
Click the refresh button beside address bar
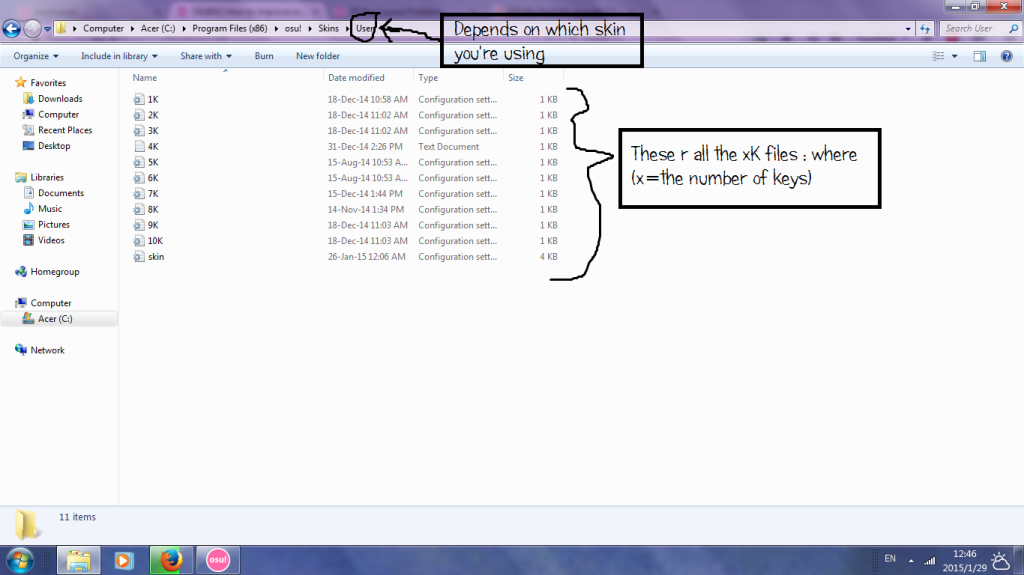(x=925, y=29)
